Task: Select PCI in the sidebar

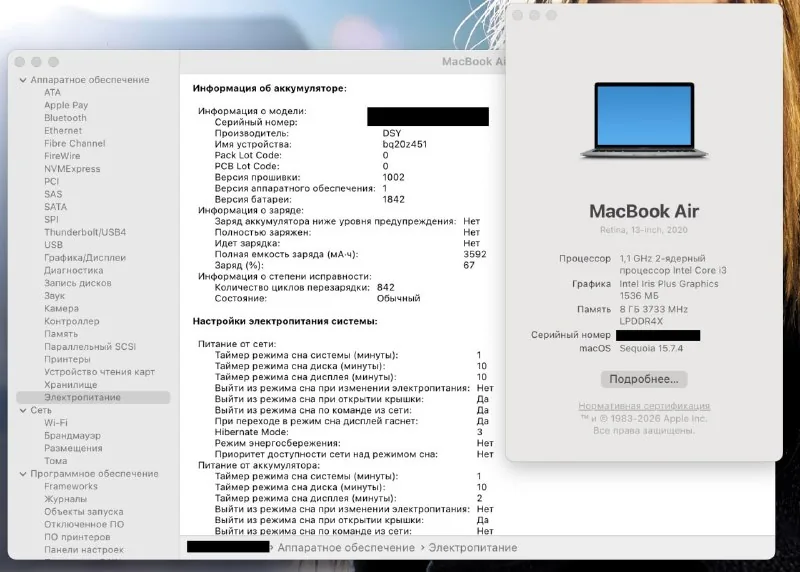Action: pyautogui.click(x=52, y=182)
